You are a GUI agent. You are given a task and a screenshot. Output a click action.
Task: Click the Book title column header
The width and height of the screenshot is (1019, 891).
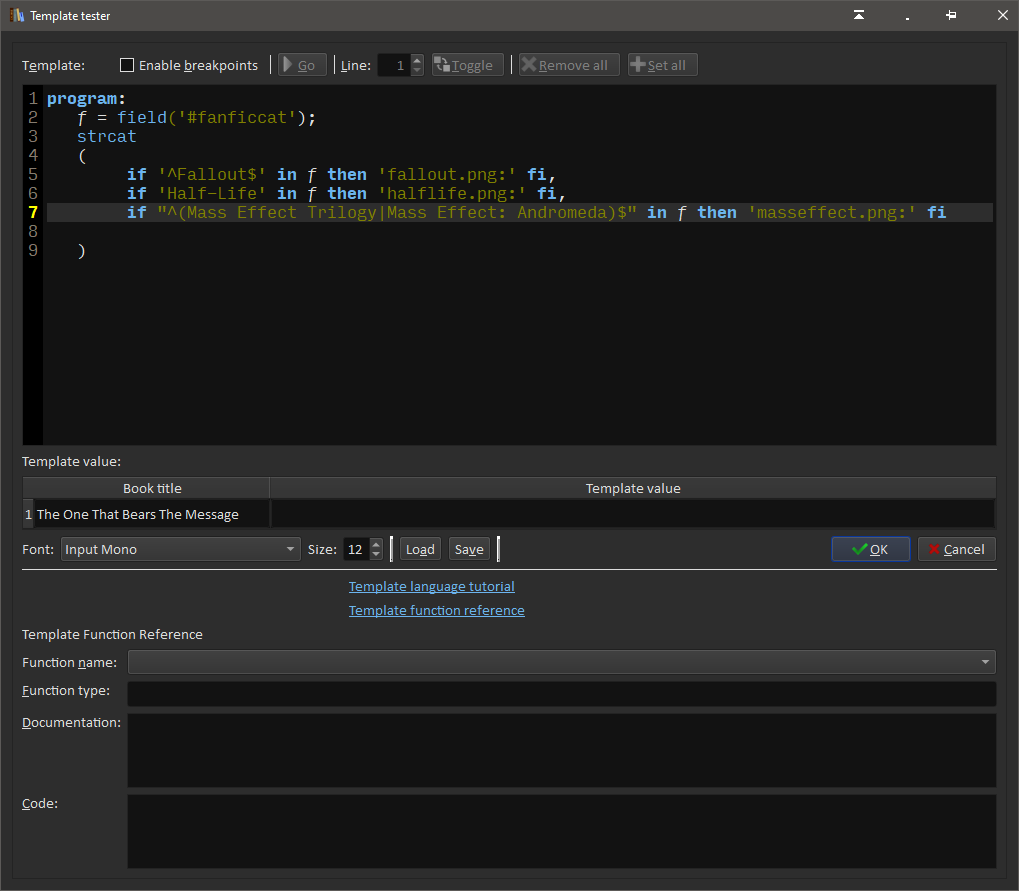pos(152,488)
